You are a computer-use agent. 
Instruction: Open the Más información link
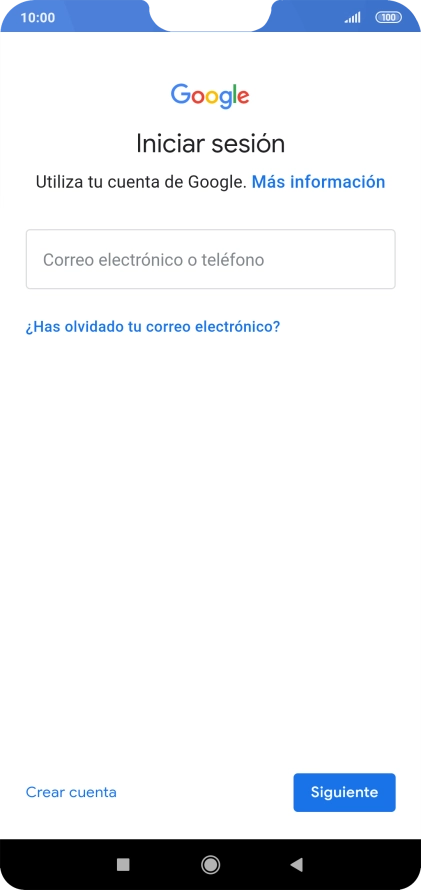[318, 182]
